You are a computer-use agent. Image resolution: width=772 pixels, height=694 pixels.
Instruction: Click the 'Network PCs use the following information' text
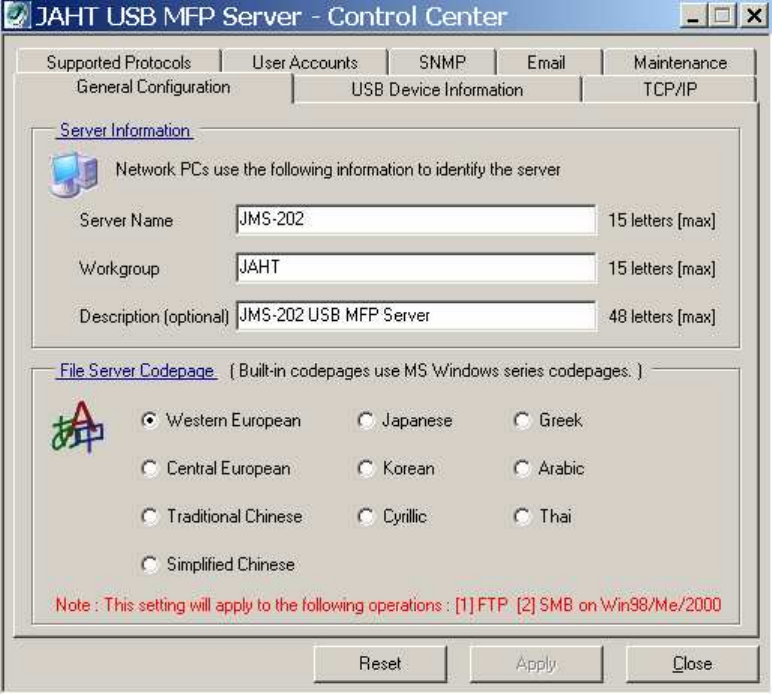click(338, 169)
